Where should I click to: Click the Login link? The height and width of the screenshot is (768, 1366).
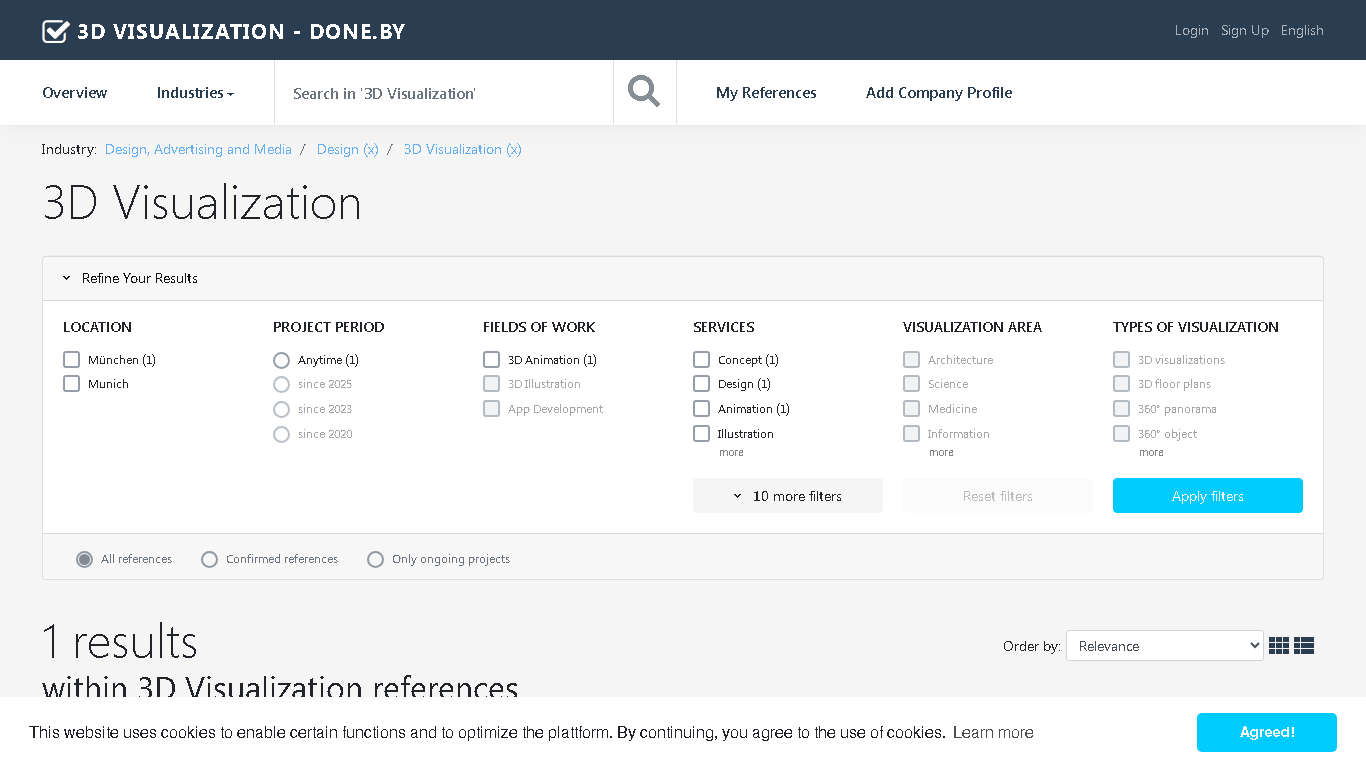coord(1192,30)
